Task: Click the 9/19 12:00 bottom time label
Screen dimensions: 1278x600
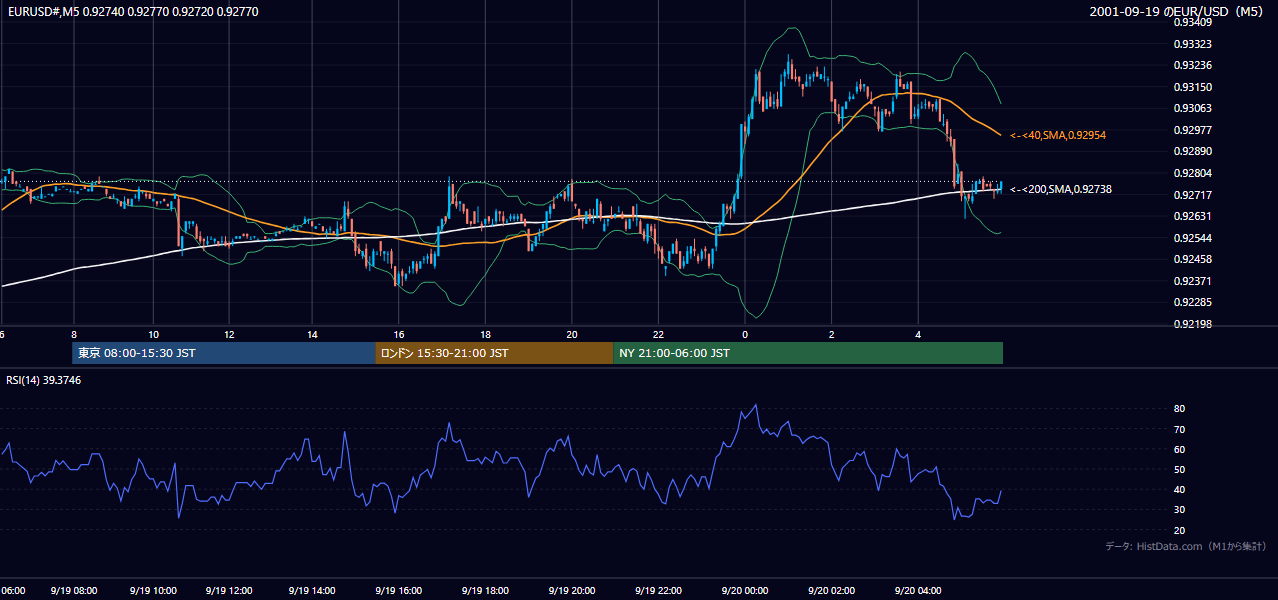Action: pyautogui.click(x=230, y=591)
